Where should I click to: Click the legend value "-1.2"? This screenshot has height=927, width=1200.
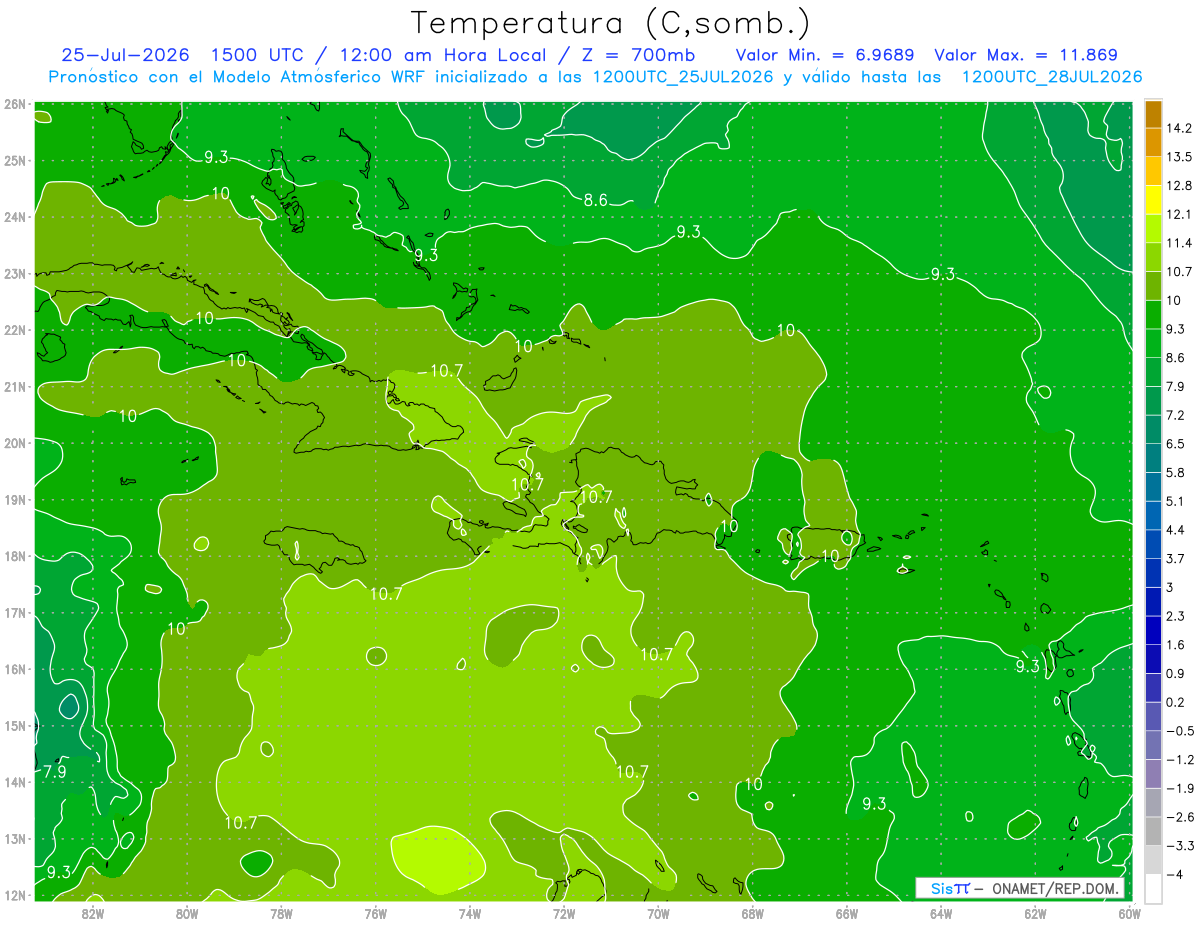[x=1180, y=760]
